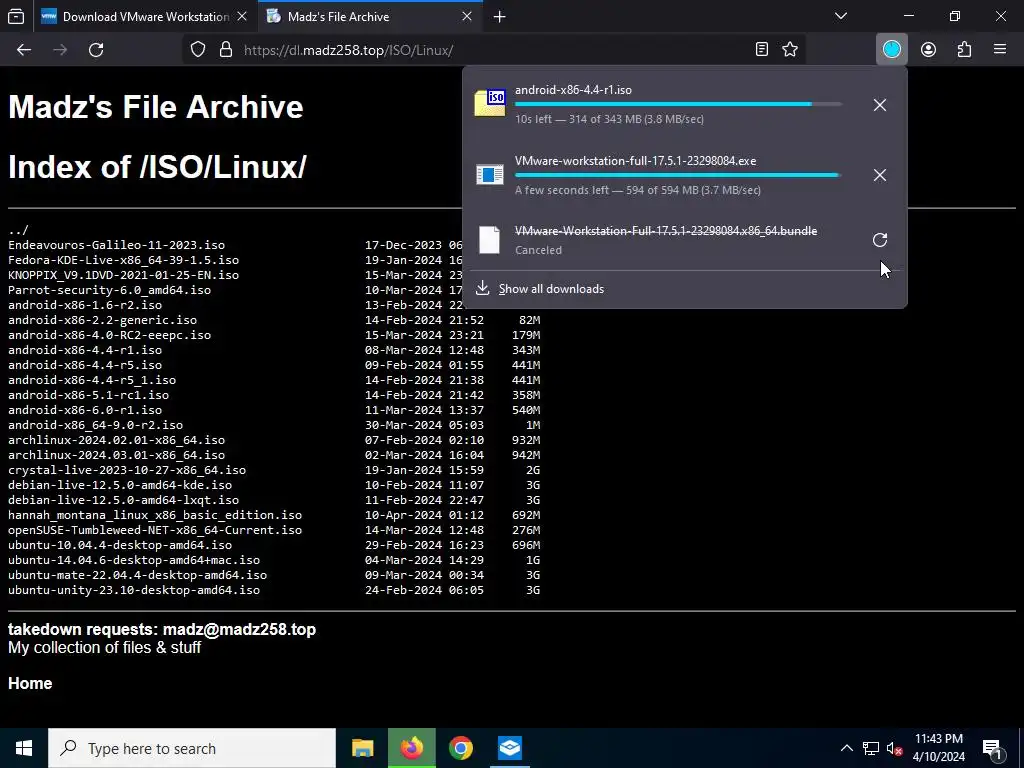1024x768 pixels.
Task: Download Parrot-security-6.0_amd64.iso
Action: 110,290
